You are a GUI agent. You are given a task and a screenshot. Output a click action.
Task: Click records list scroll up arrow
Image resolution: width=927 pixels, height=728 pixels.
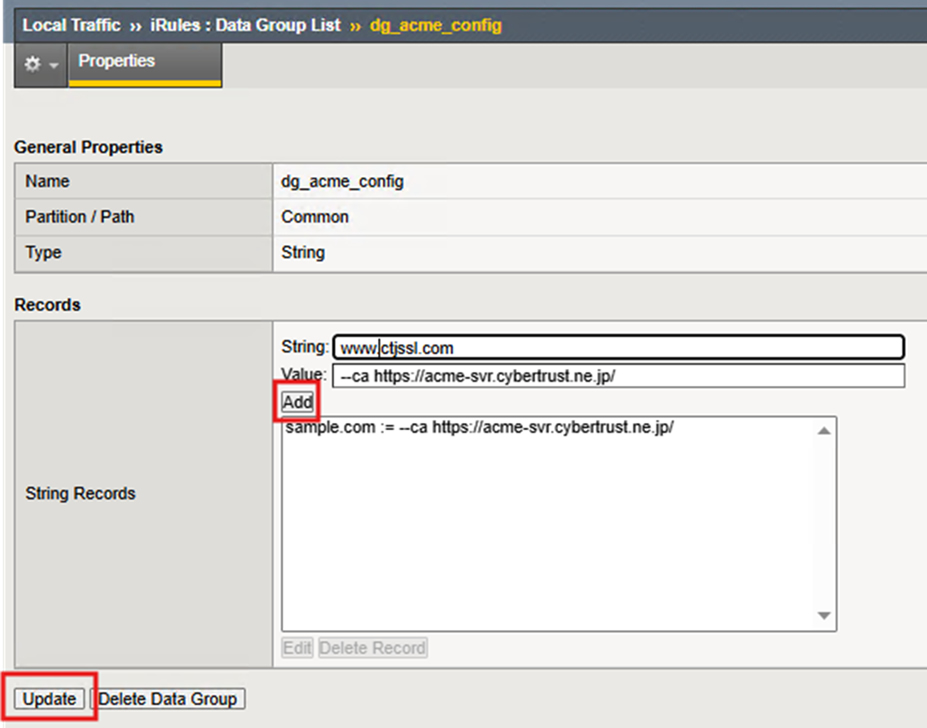coord(824,430)
